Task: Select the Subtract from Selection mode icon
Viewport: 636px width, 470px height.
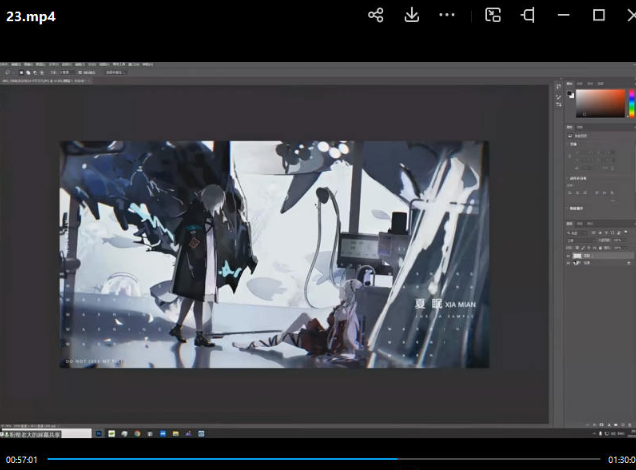Action: tap(35, 73)
